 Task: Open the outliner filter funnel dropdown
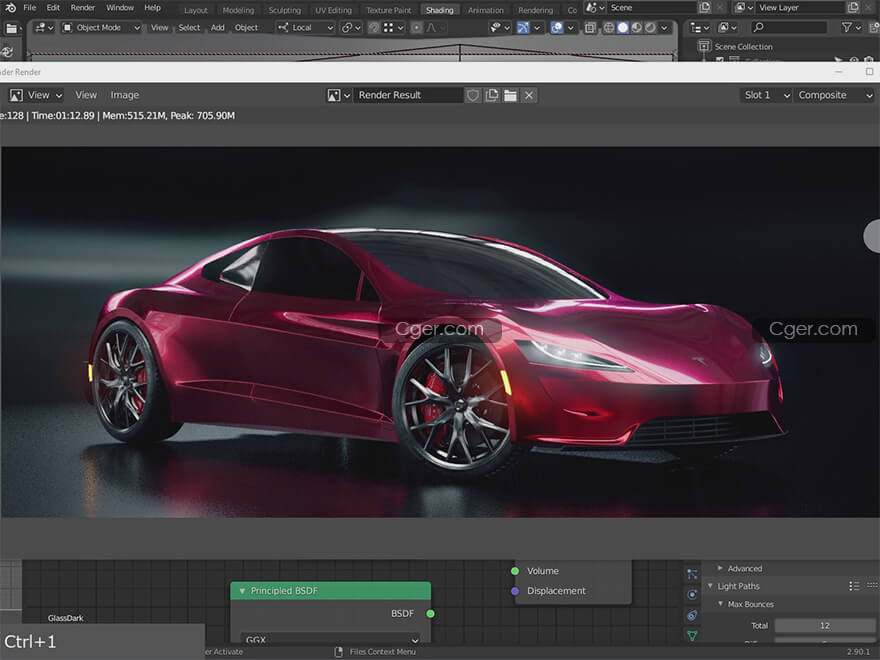click(851, 28)
